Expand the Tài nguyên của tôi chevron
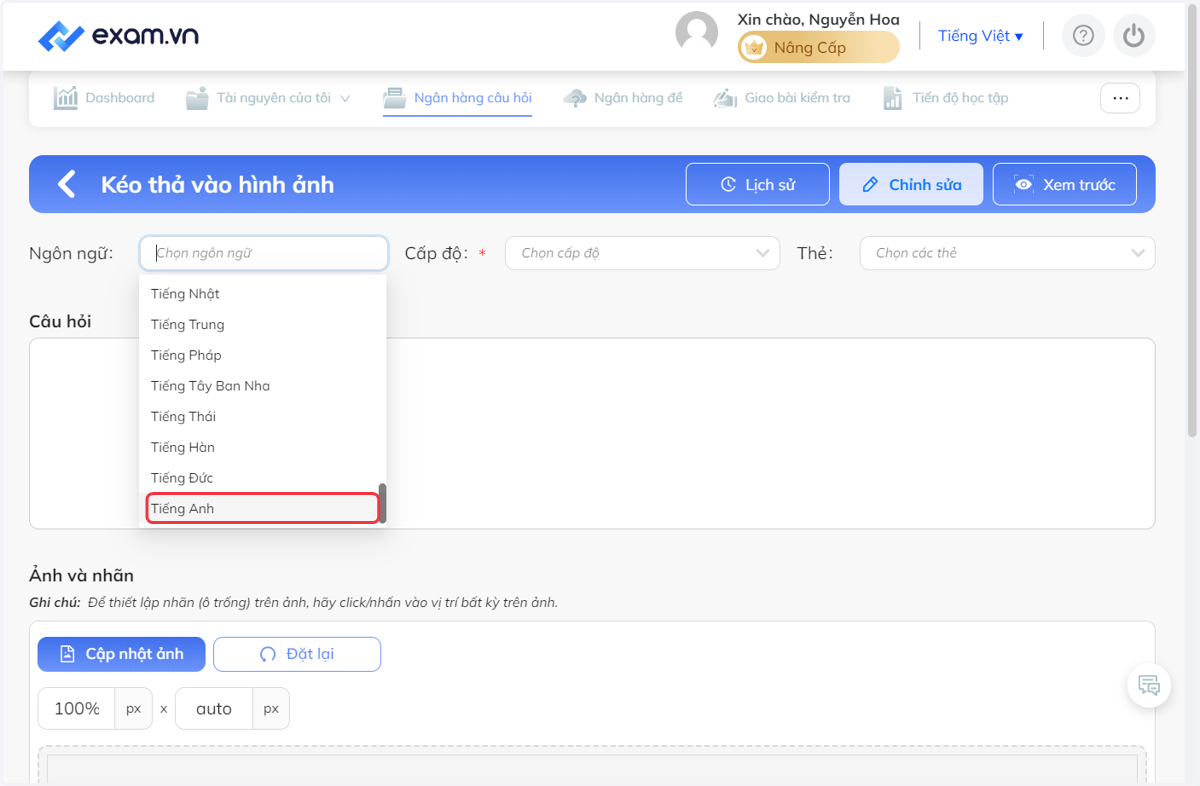 [345, 98]
